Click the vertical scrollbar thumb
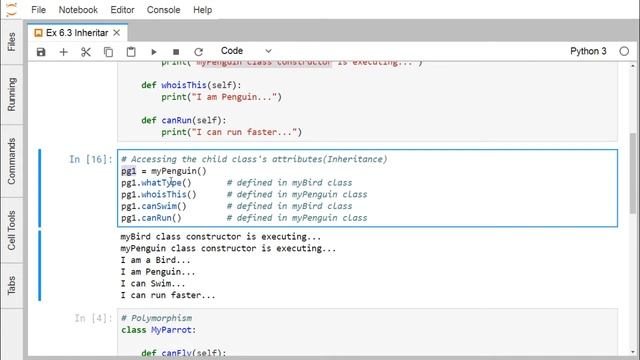 [x=633, y=173]
